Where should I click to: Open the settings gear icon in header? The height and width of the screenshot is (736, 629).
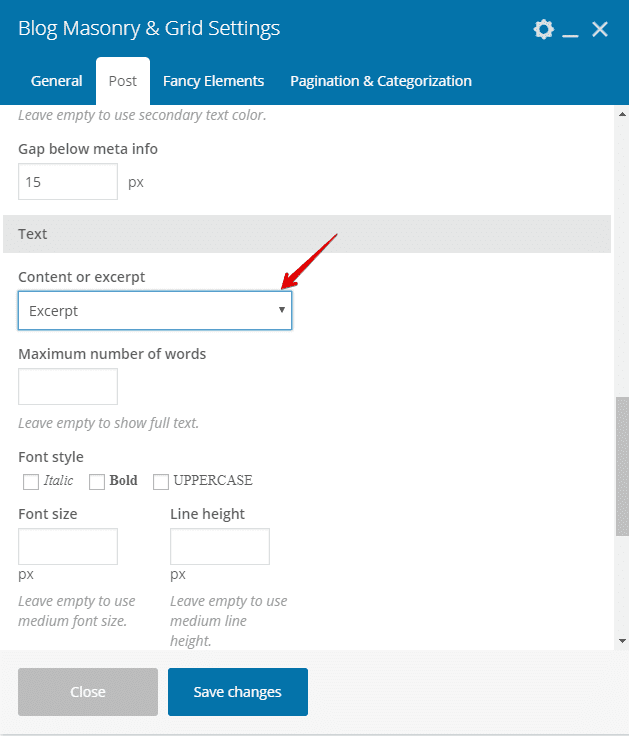click(x=544, y=29)
